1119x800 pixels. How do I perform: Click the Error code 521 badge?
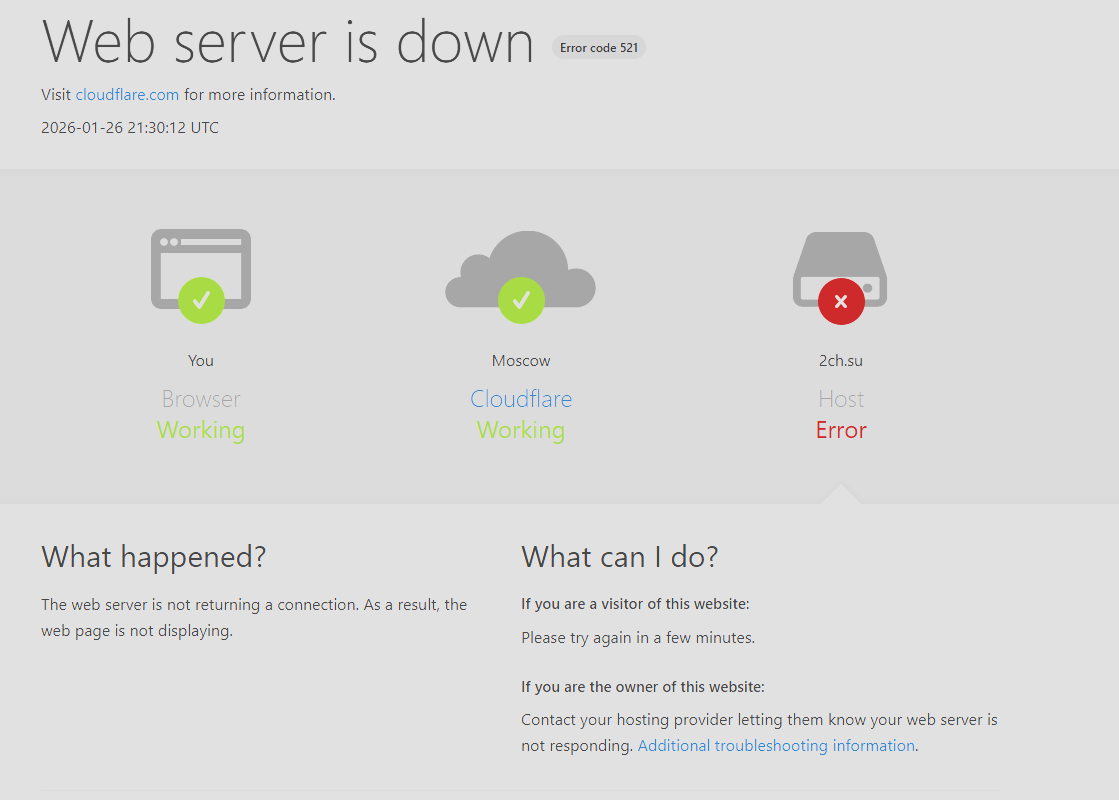599,47
